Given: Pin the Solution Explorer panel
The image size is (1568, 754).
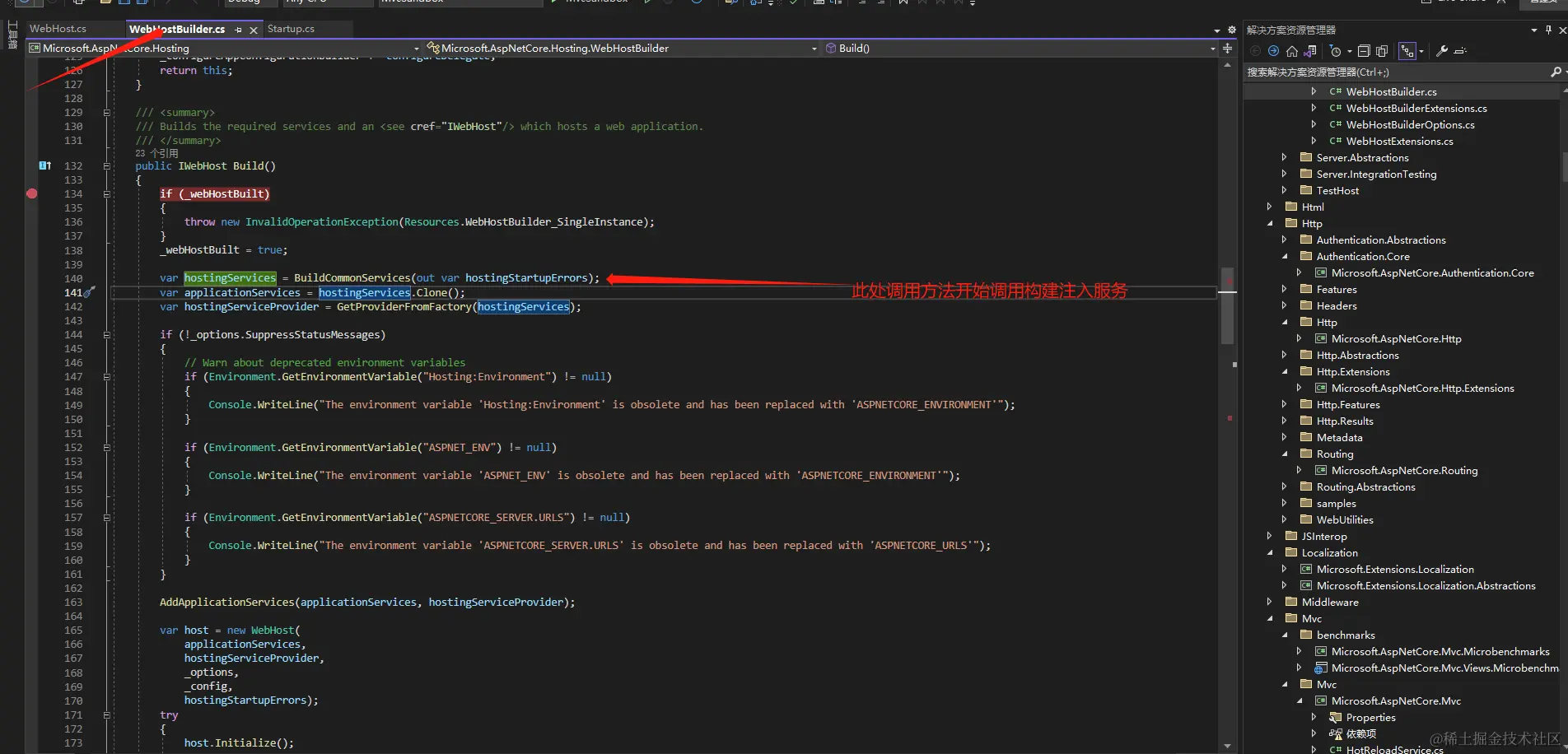Looking at the screenshot, I should click(x=1548, y=30).
